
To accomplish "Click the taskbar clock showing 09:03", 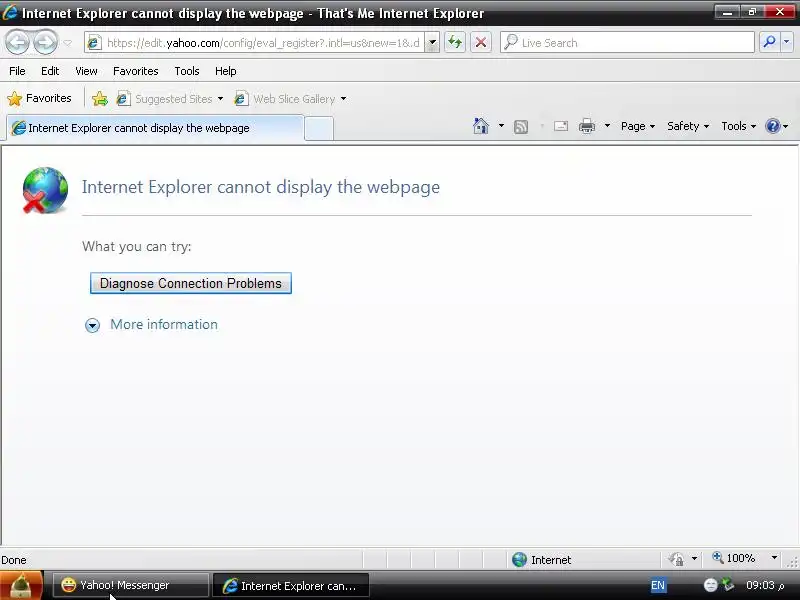I will (765, 585).
